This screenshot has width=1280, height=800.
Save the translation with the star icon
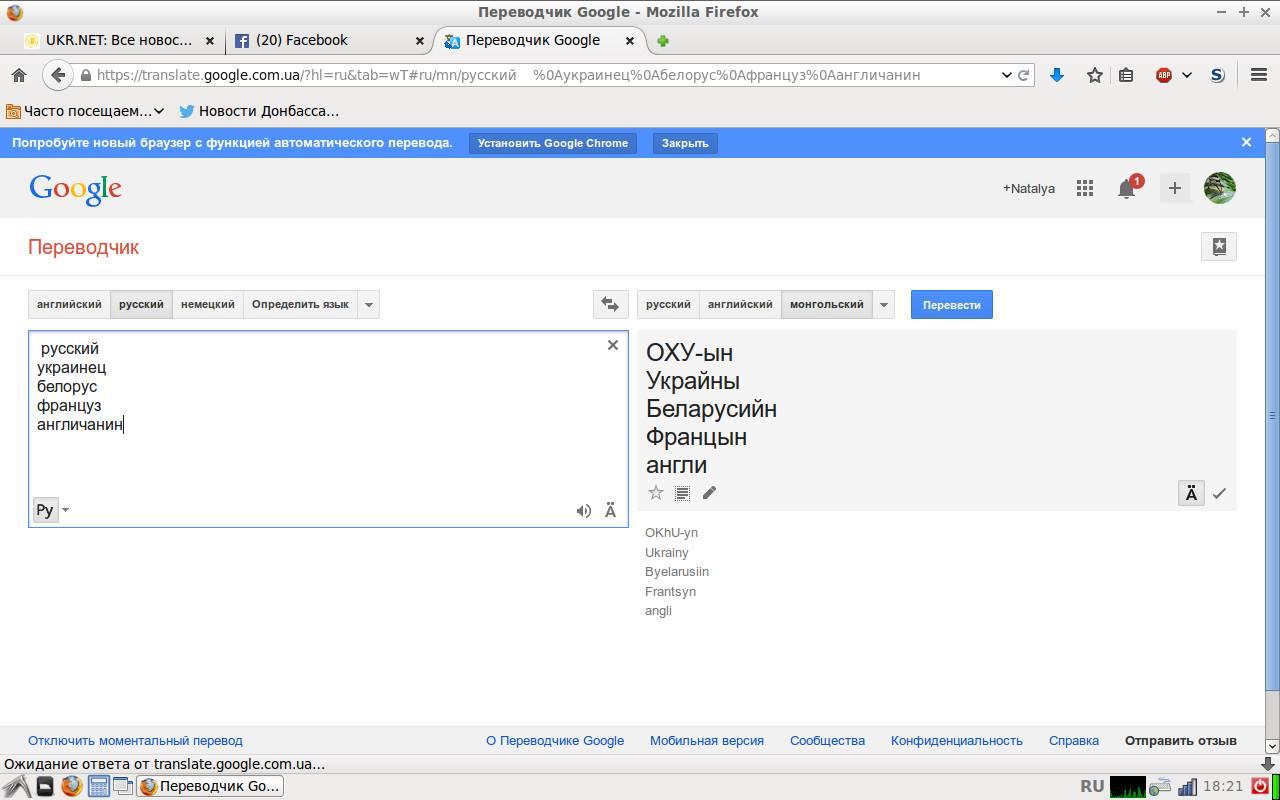pyautogui.click(x=656, y=493)
